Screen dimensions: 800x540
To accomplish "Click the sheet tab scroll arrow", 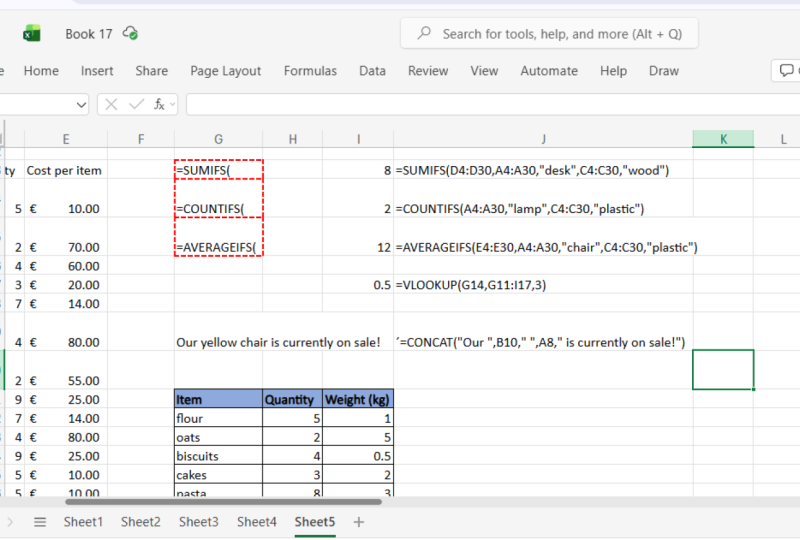I will pyautogui.click(x=10, y=522).
